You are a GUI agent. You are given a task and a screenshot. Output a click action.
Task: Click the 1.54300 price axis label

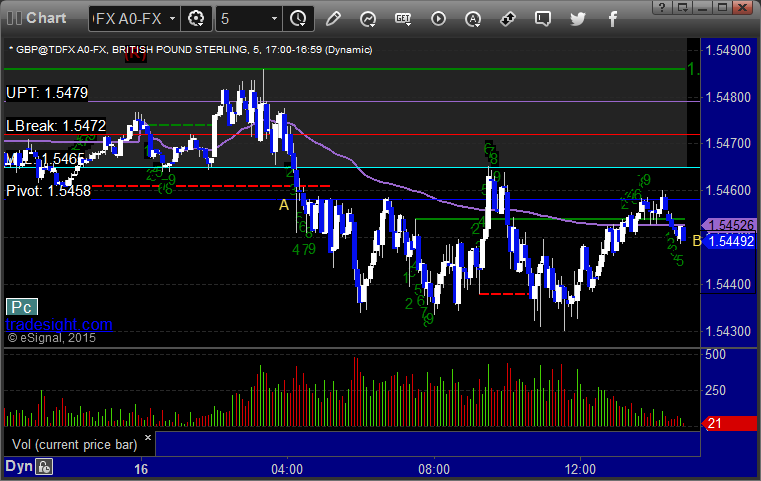728,332
